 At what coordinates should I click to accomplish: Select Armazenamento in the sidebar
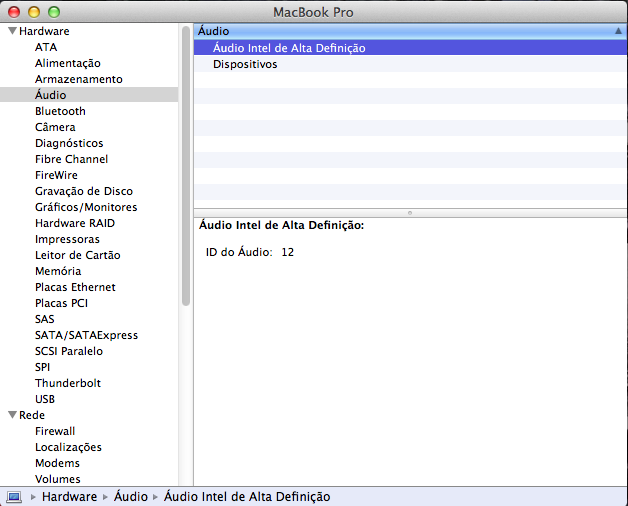click(x=78, y=79)
